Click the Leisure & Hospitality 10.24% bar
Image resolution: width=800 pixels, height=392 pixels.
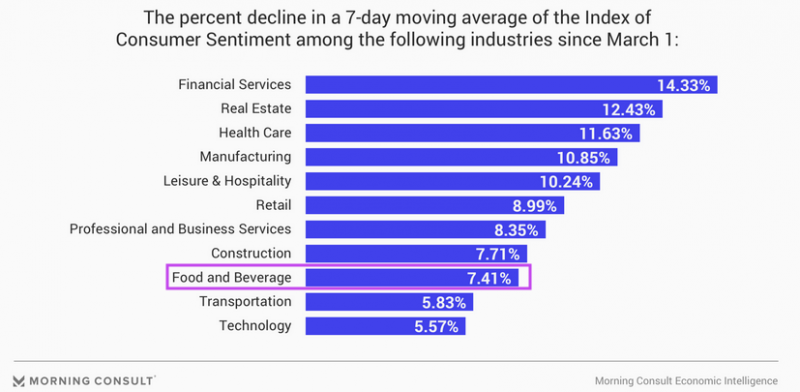coord(453,181)
